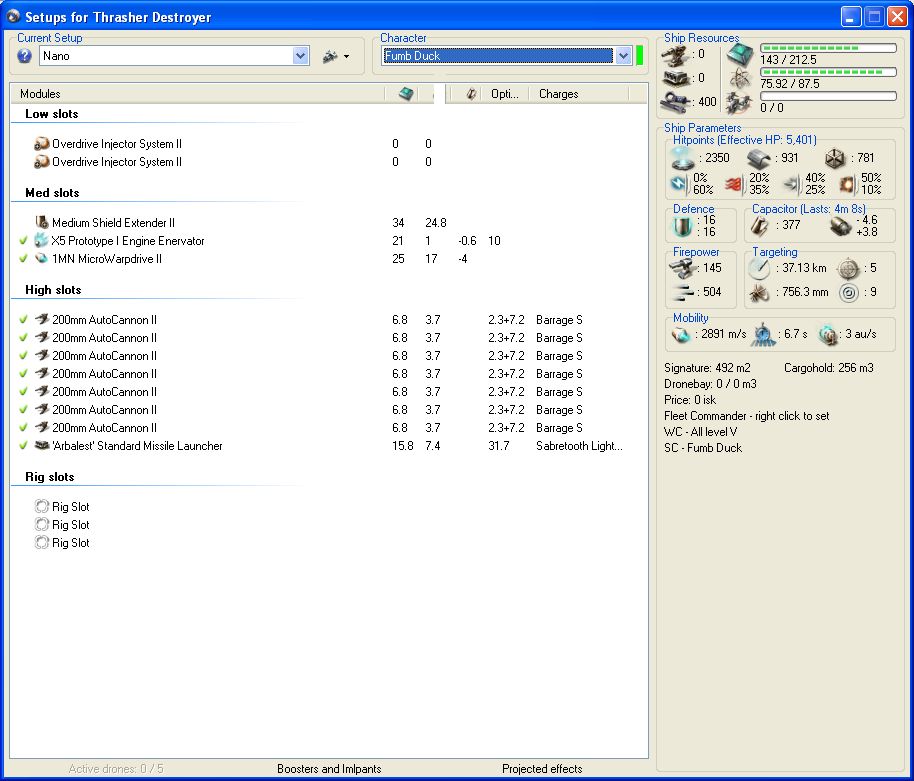
Task: Click the scan resolution icon showing 756.3 mm
Action: (759, 293)
